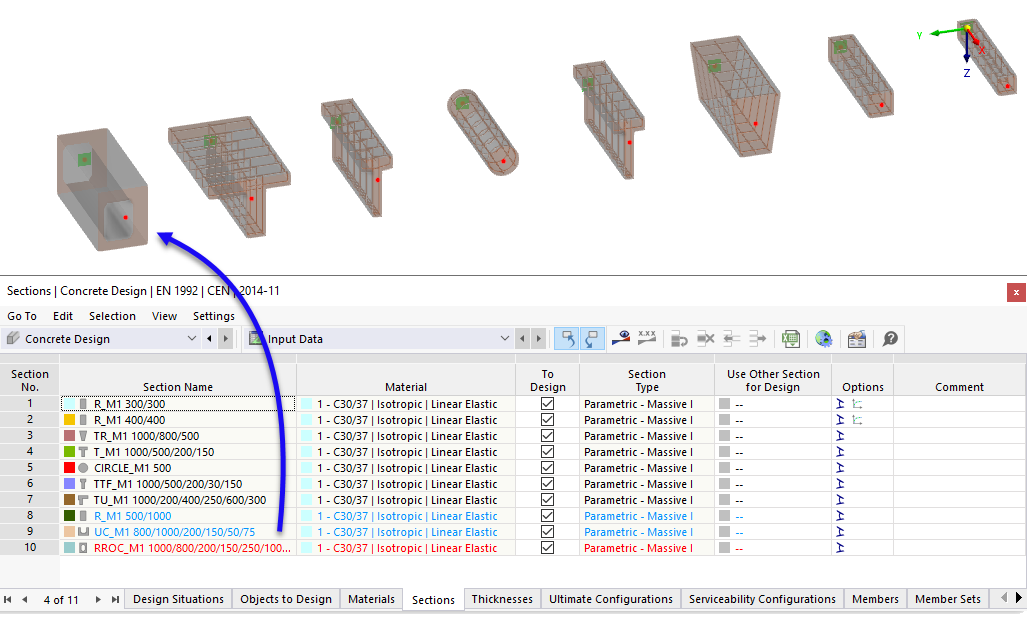Switch to the Objects to Design tab
This screenshot has width=1027, height=619.
pyautogui.click(x=286, y=599)
